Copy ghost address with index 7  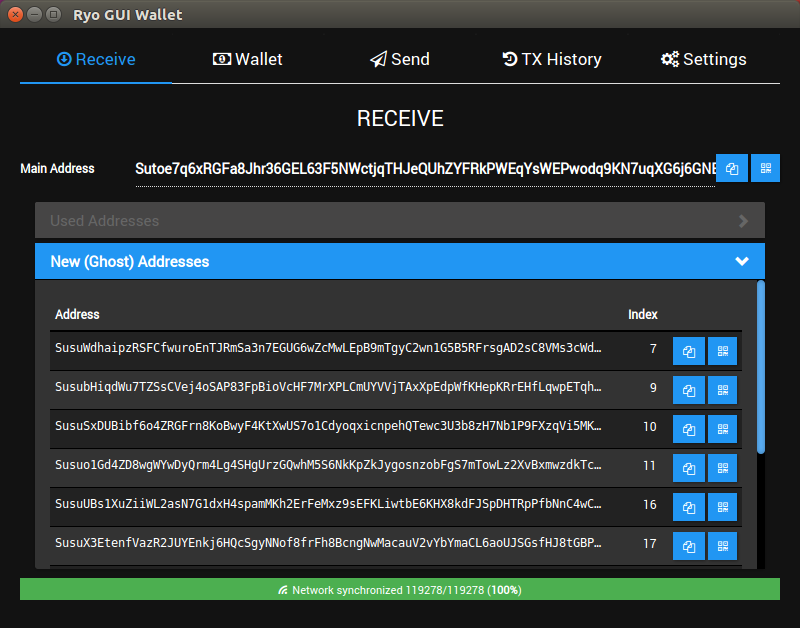689,351
